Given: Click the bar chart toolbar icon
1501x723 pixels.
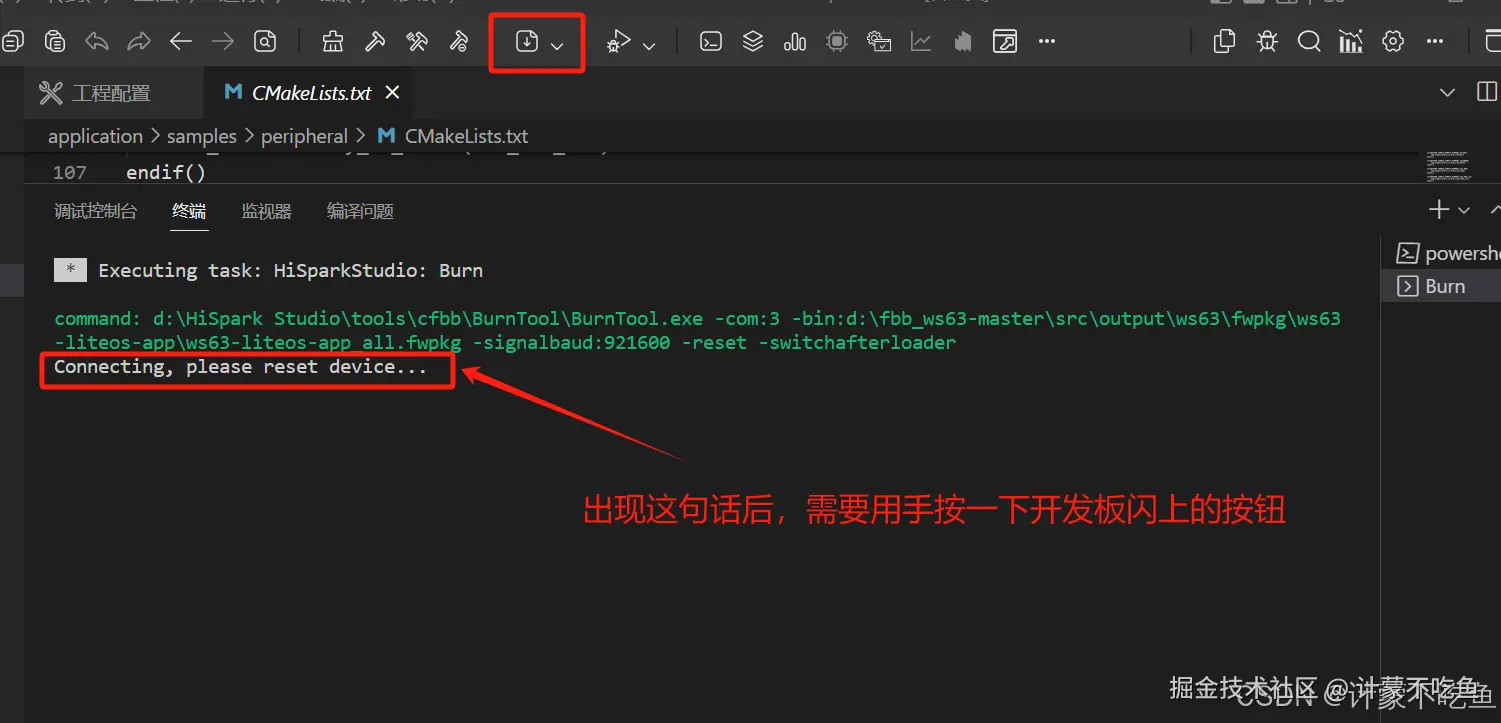Looking at the screenshot, I should click(795, 41).
